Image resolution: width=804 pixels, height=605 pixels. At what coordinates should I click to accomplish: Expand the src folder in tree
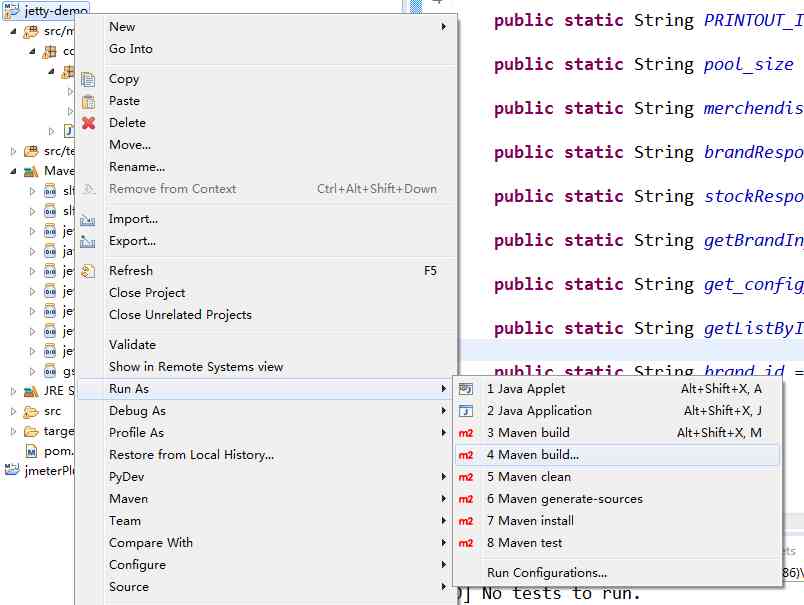point(13,411)
